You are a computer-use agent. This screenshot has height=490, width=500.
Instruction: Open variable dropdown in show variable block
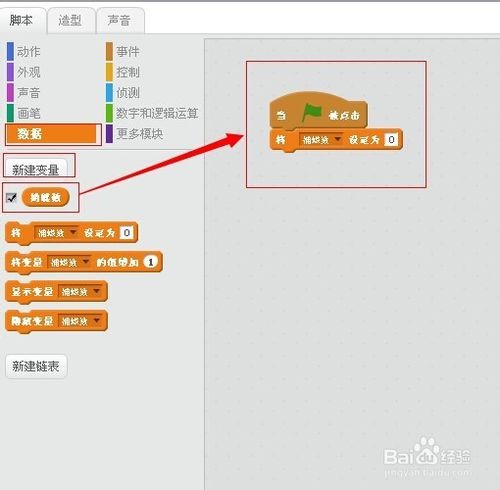click(x=80, y=292)
